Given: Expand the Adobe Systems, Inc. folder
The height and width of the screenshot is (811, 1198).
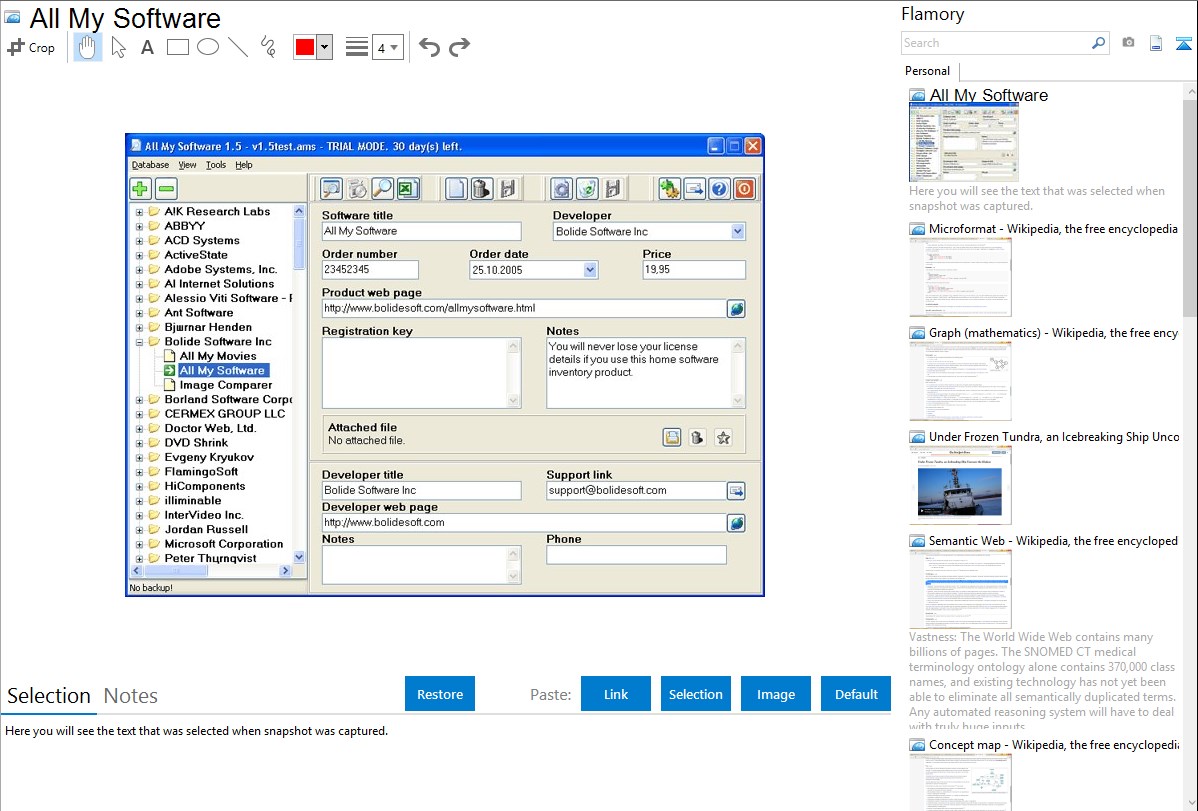Looking at the screenshot, I should coord(139,270).
